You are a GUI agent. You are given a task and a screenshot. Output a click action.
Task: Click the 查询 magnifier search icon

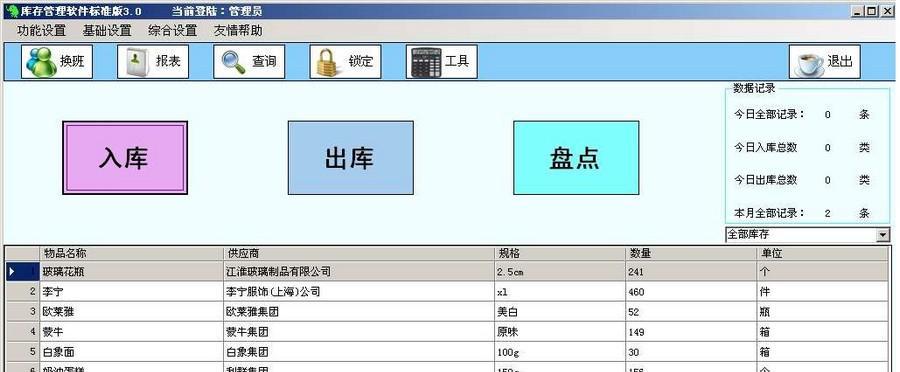point(233,61)
